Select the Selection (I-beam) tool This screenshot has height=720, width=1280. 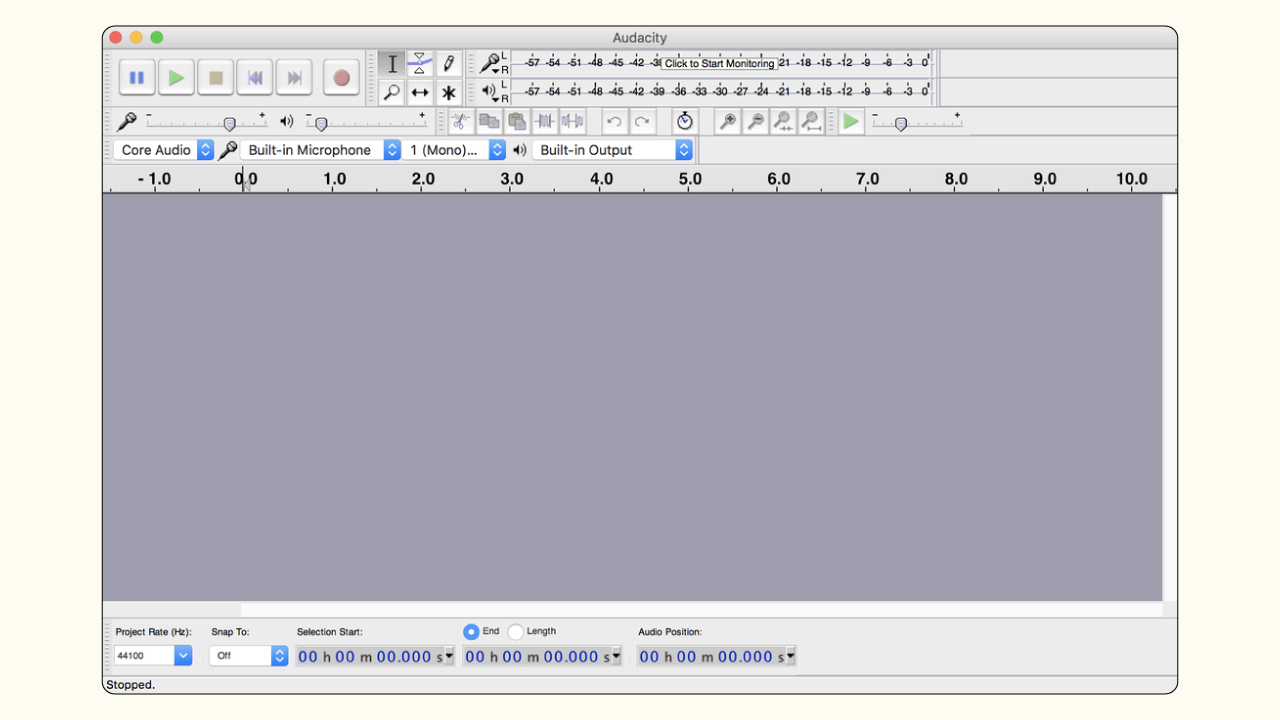pos(392,64)
